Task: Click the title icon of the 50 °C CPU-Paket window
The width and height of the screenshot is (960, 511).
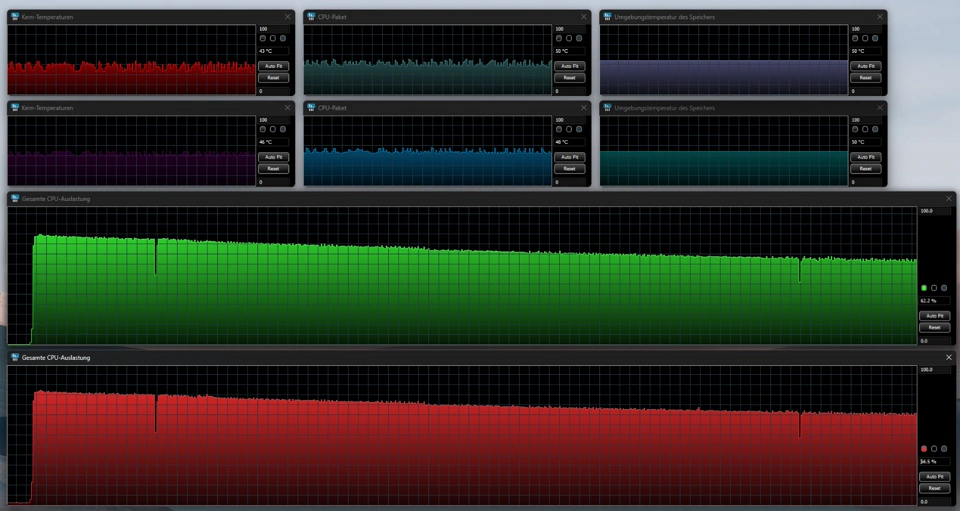Action: (311, 17)
